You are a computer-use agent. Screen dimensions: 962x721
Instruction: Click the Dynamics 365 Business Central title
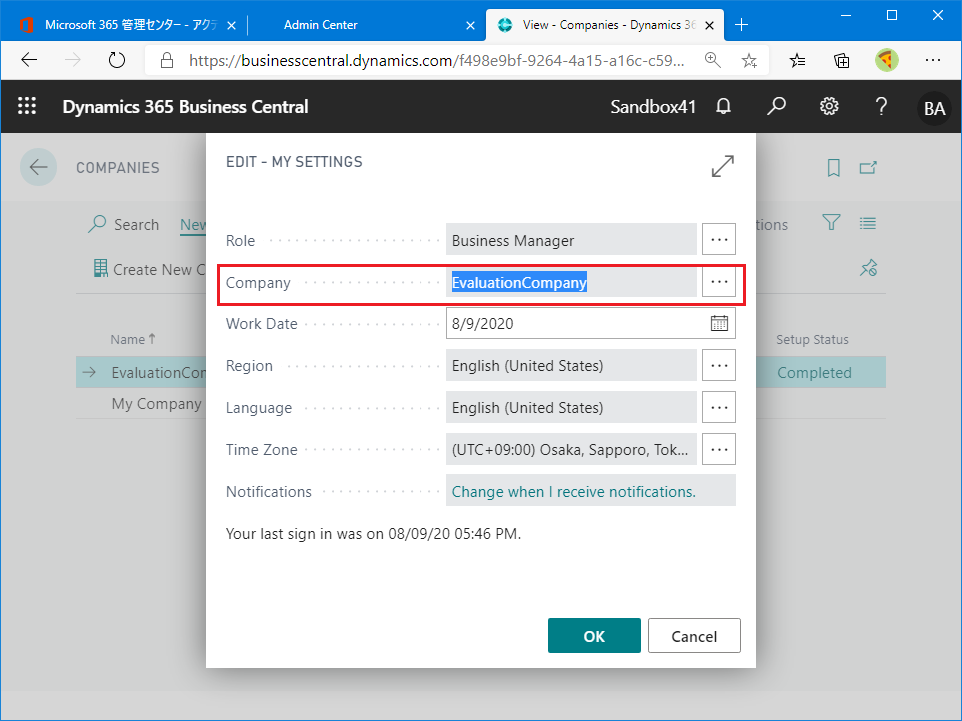[185, 107]
